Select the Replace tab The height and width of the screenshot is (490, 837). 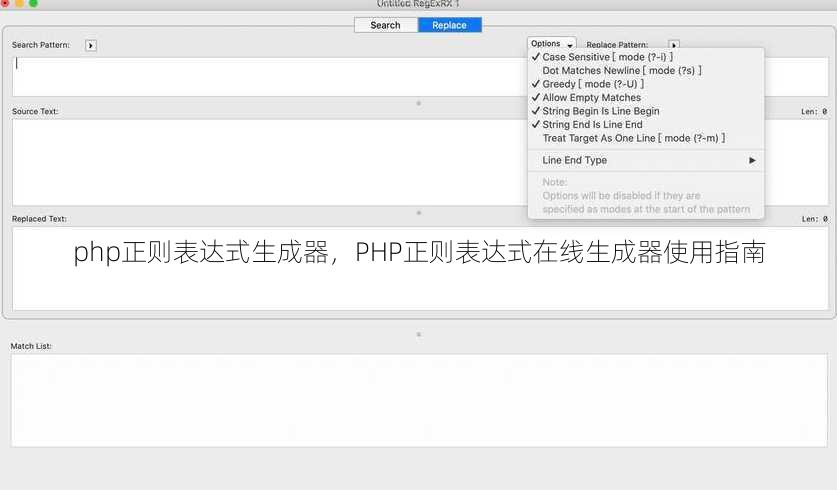click(449, 25)
